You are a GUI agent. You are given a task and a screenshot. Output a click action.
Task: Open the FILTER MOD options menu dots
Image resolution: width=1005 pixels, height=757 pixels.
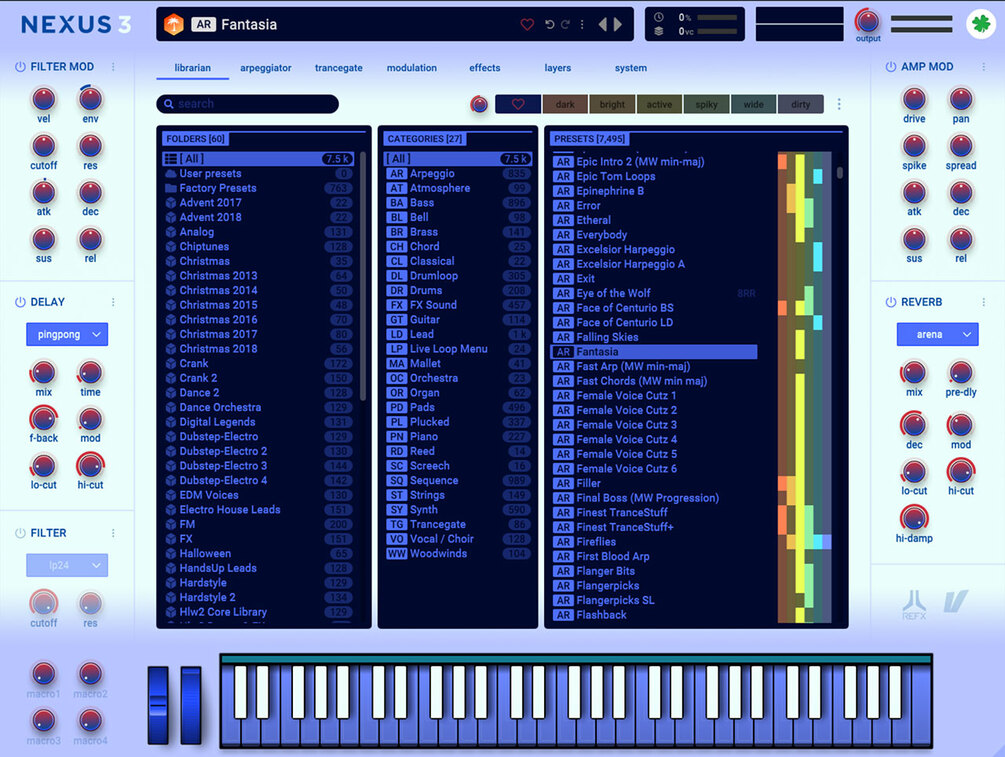tap(113, 67)
